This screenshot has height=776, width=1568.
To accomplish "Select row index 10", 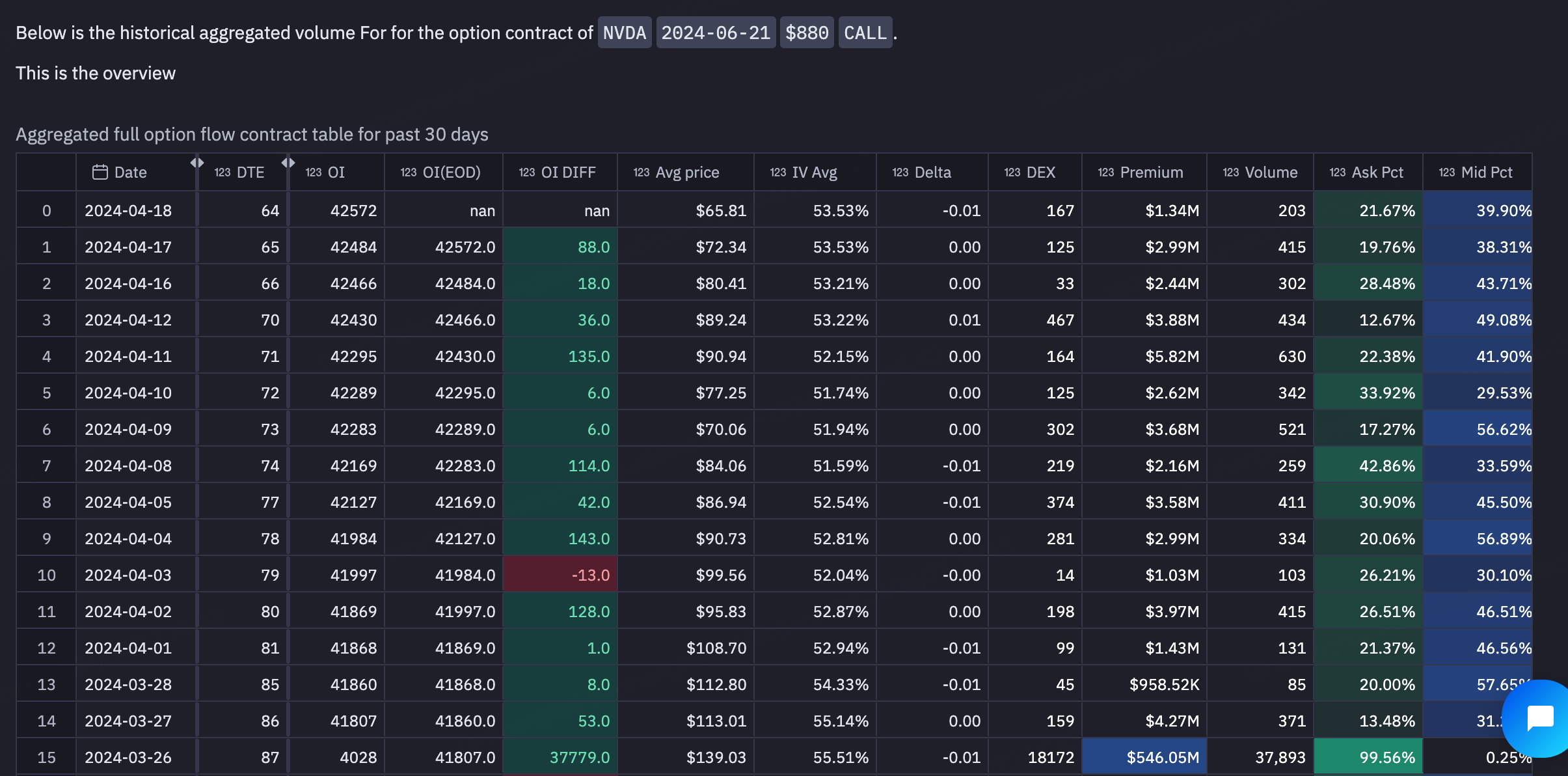I will pyautogui.click(x=46, y=575).
